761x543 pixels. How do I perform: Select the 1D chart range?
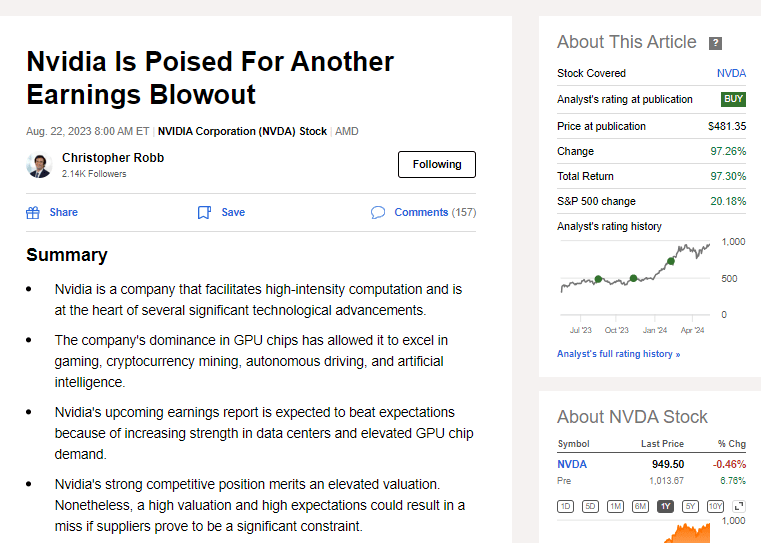coord(565,506)
